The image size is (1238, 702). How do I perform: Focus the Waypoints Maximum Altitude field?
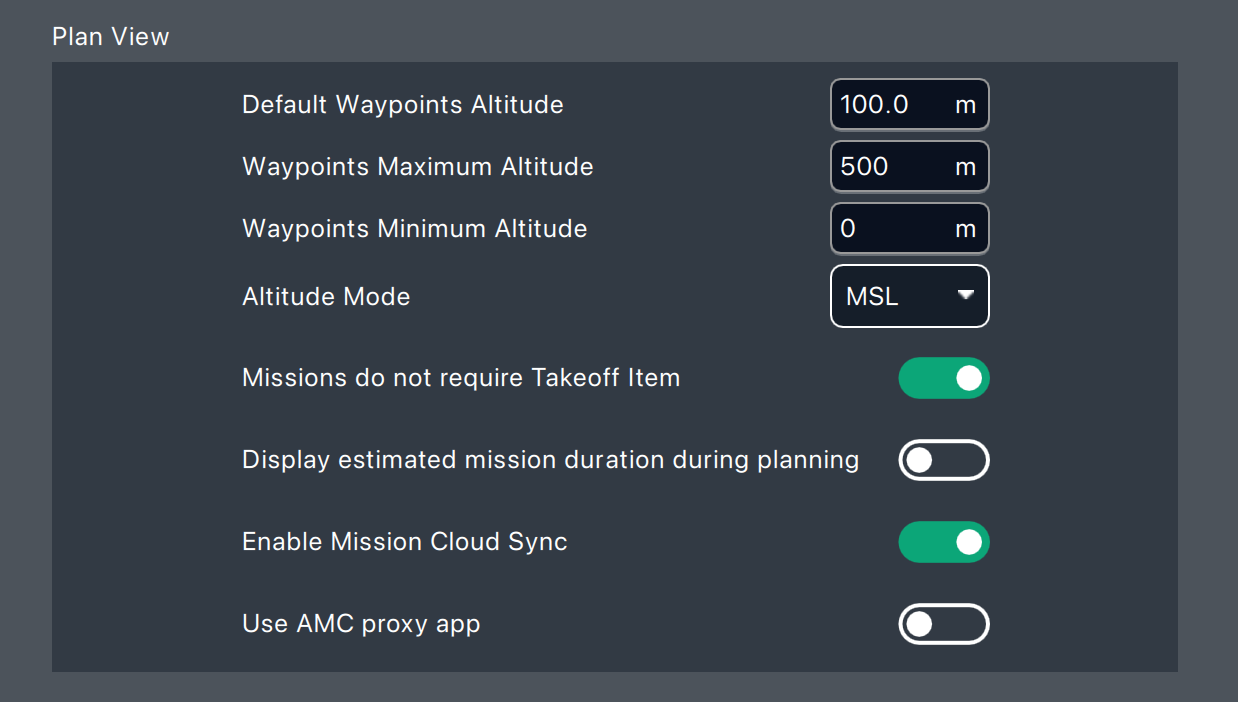pyautogui.click(x=890, y=167)
